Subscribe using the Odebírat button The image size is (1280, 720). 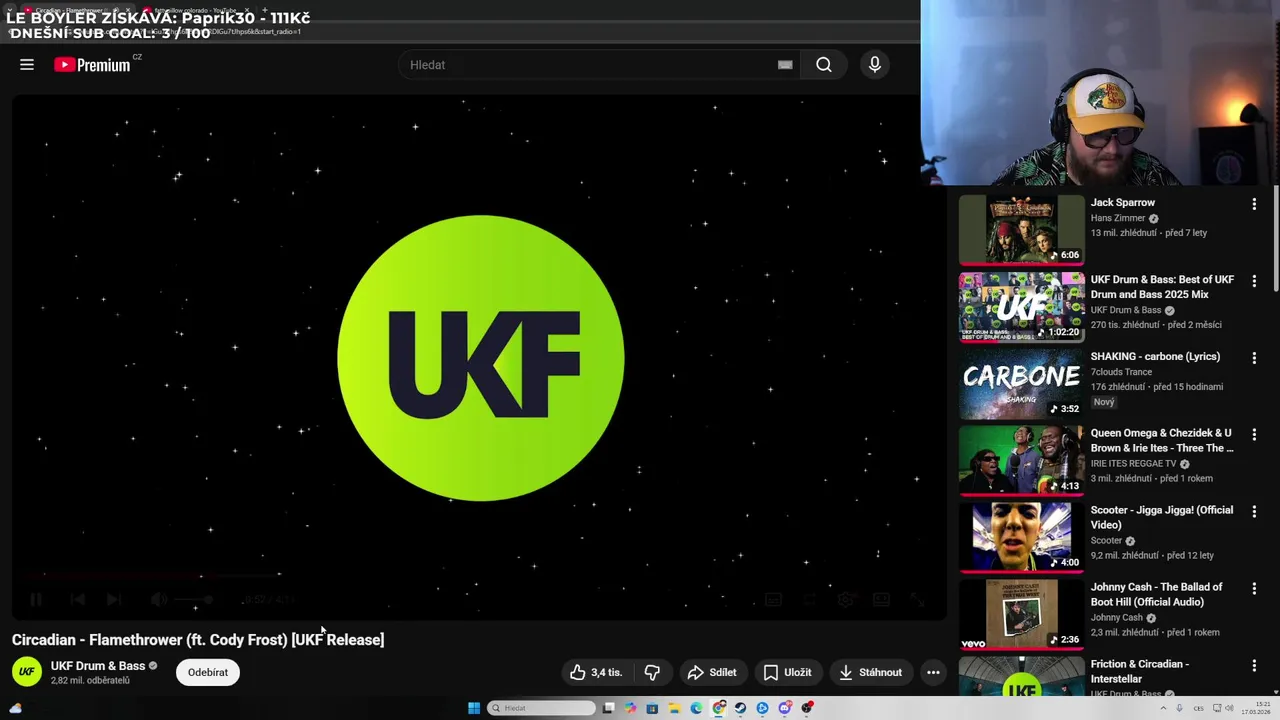[208, 673]
